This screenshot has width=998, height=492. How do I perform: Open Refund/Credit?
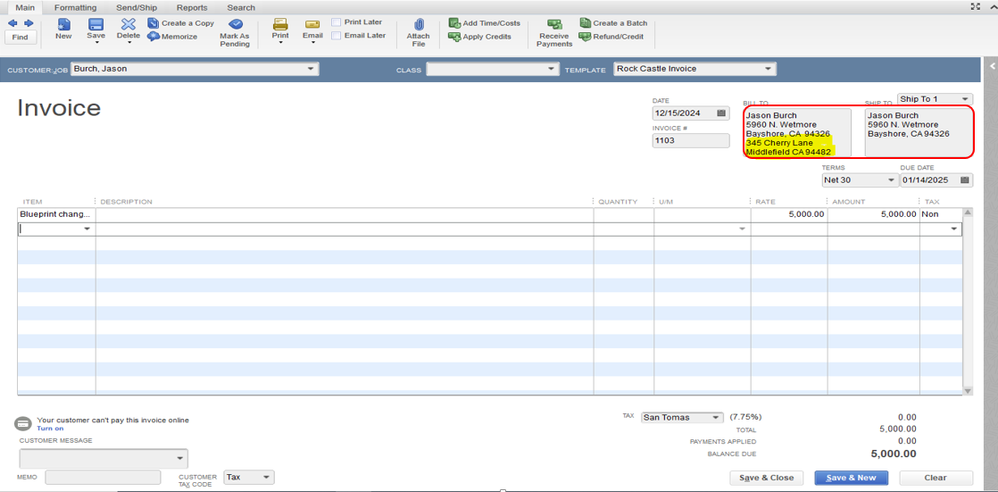click(611, 36)
